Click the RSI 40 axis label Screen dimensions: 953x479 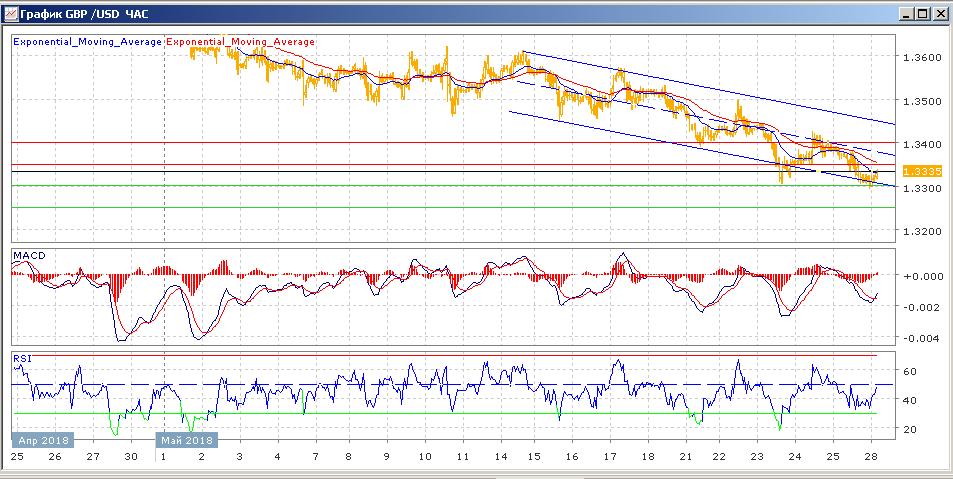click(x=910, y=400)
